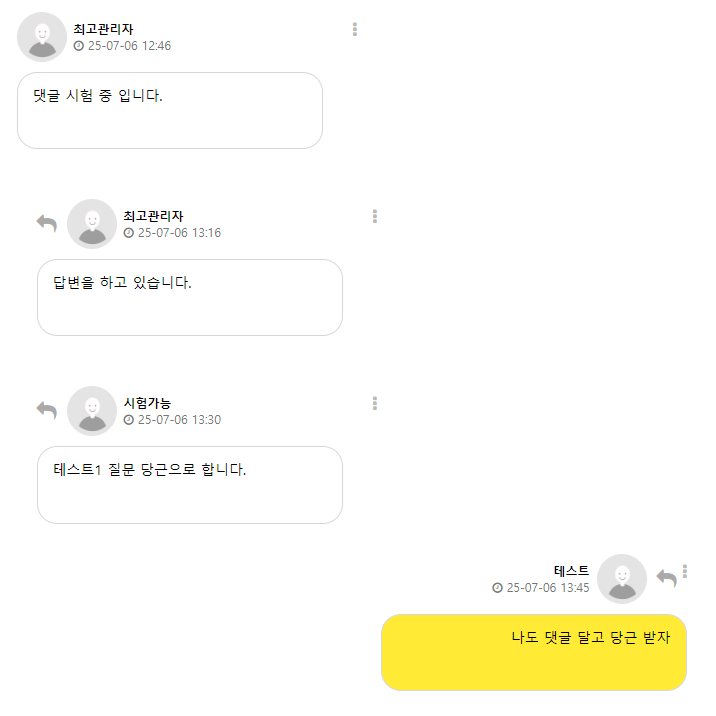
Task: Open options menu for the 12:46 comment
Action: (355, 30)
